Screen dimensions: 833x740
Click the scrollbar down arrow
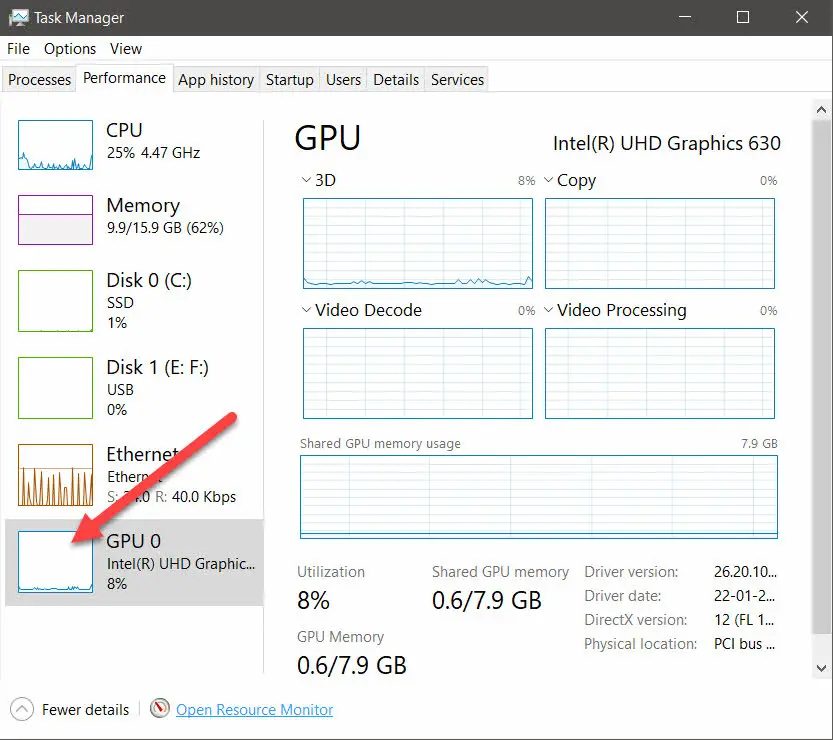tap(821, 668)
